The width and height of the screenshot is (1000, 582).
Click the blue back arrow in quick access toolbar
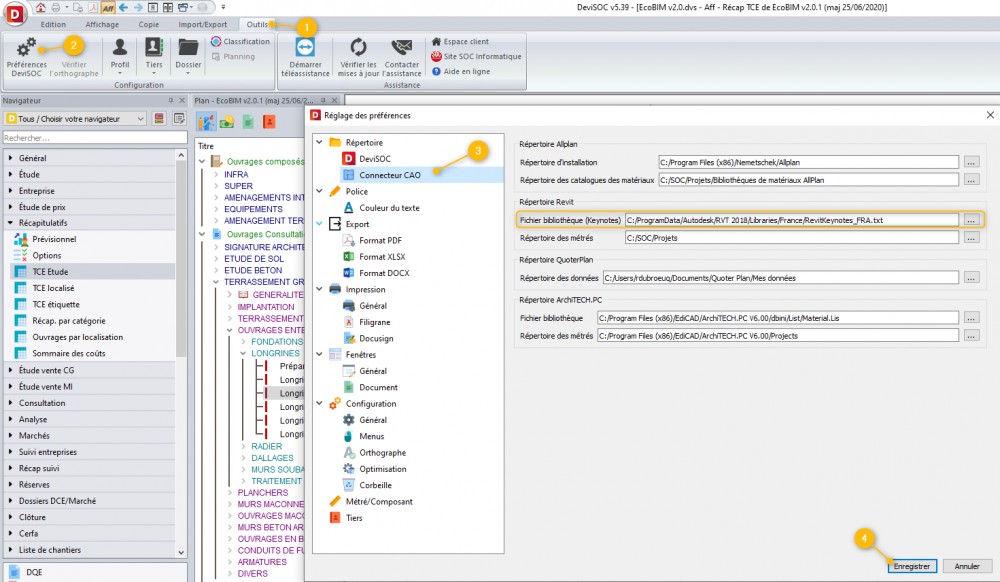pyautogui.click(x=124, y=8)
